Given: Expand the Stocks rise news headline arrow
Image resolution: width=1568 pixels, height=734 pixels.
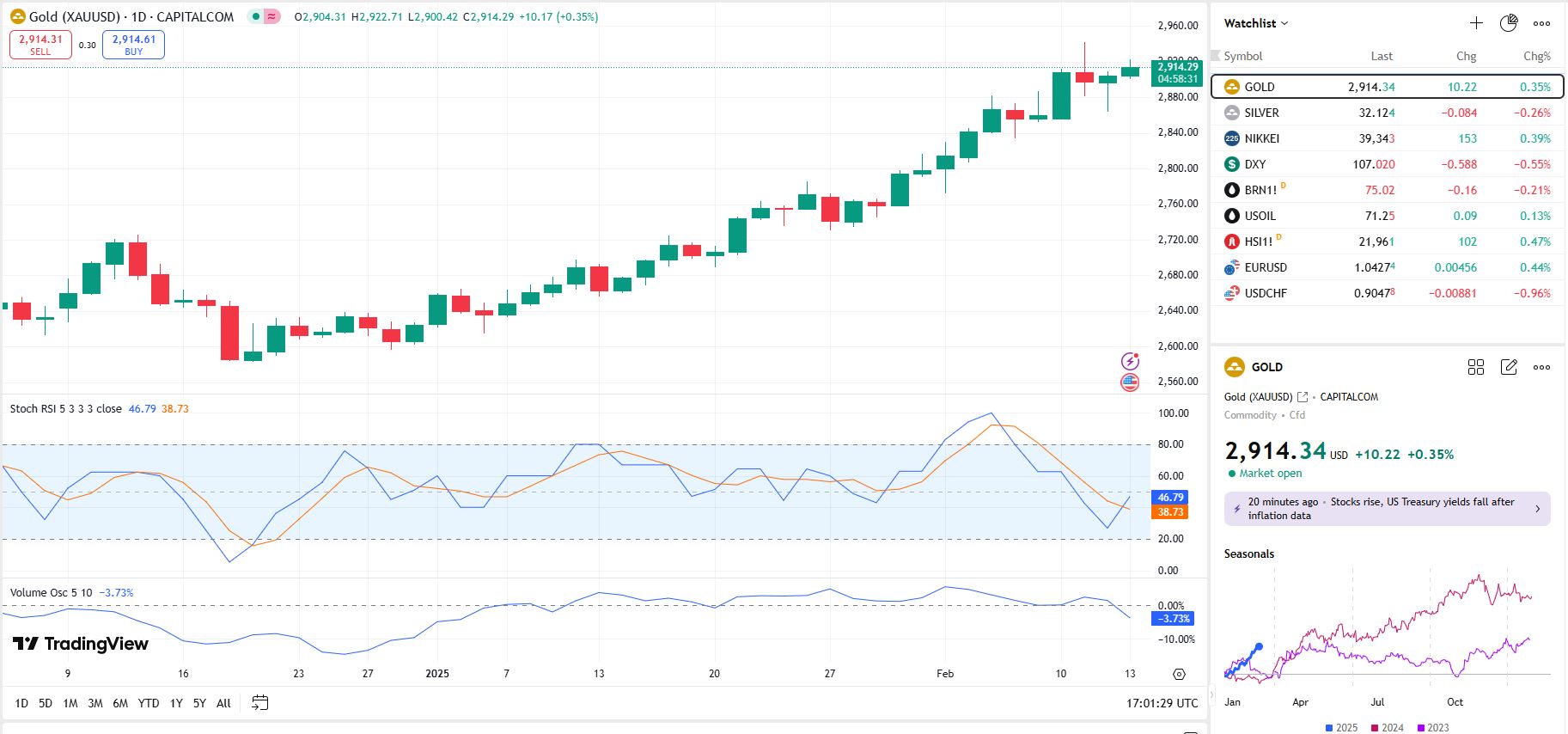Looking at the screenshot, I should click(1537, 509).
